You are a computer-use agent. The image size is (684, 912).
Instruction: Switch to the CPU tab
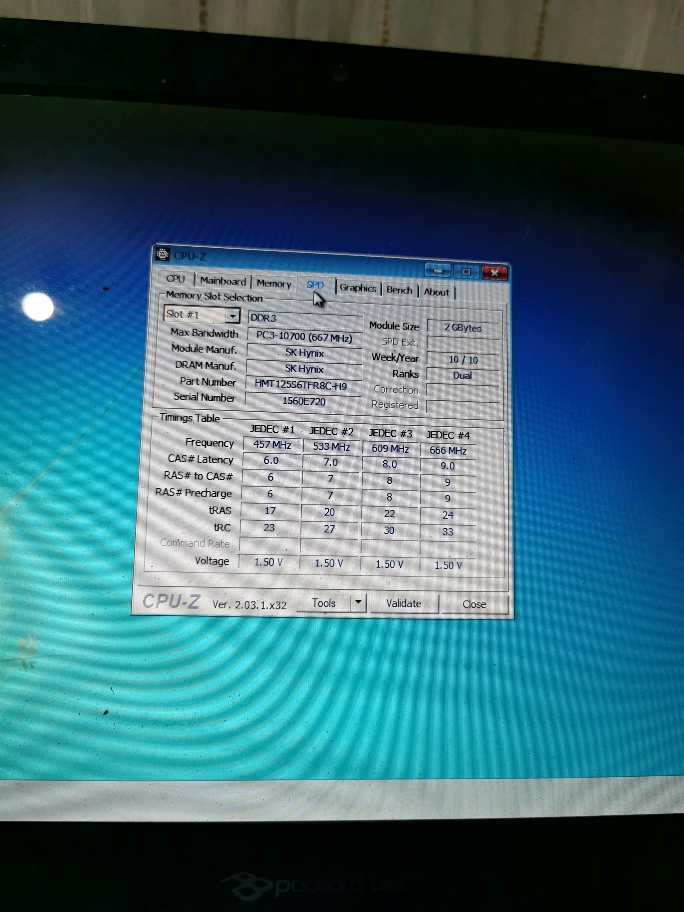pos(176,280)
